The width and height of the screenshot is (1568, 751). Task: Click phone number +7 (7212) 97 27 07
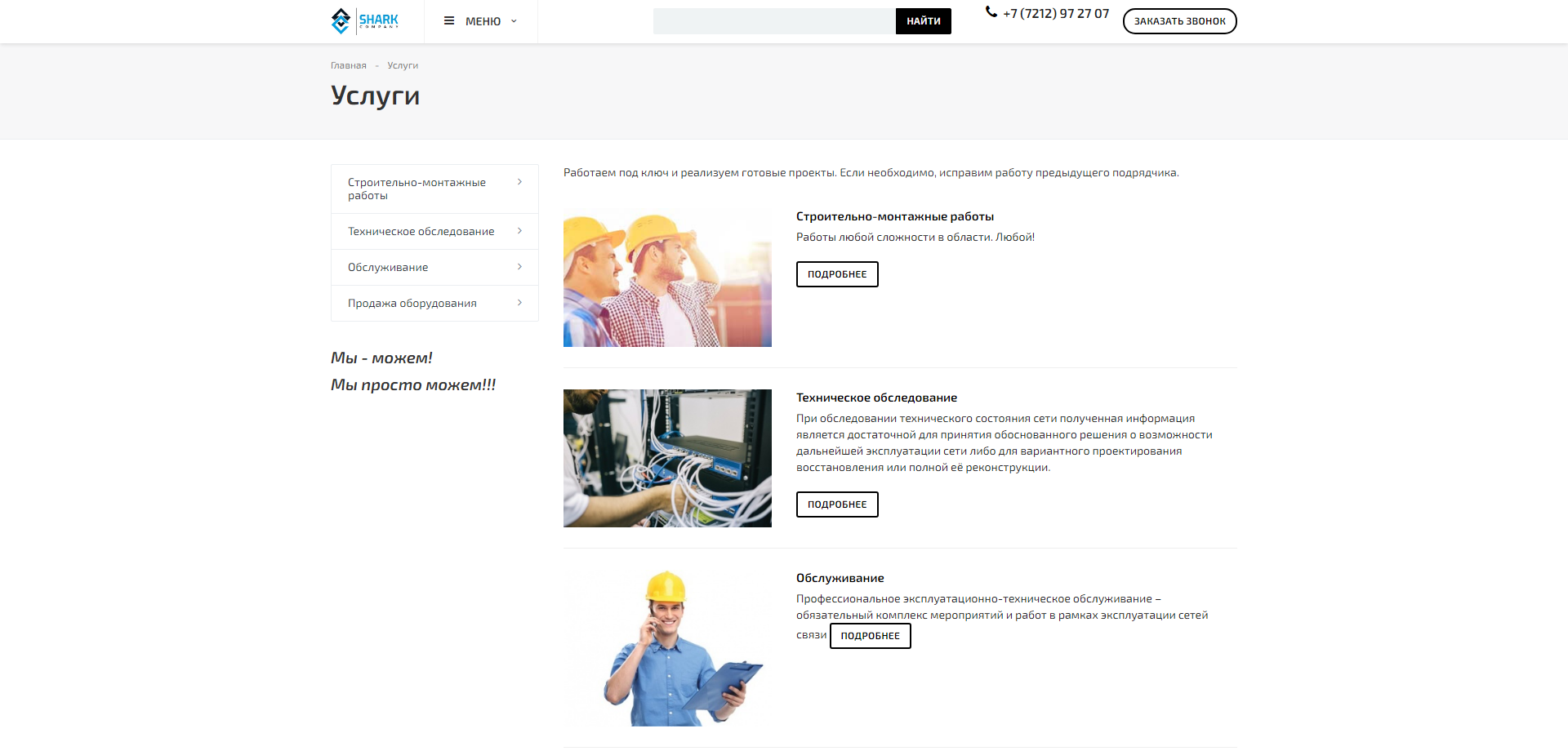1056,13
